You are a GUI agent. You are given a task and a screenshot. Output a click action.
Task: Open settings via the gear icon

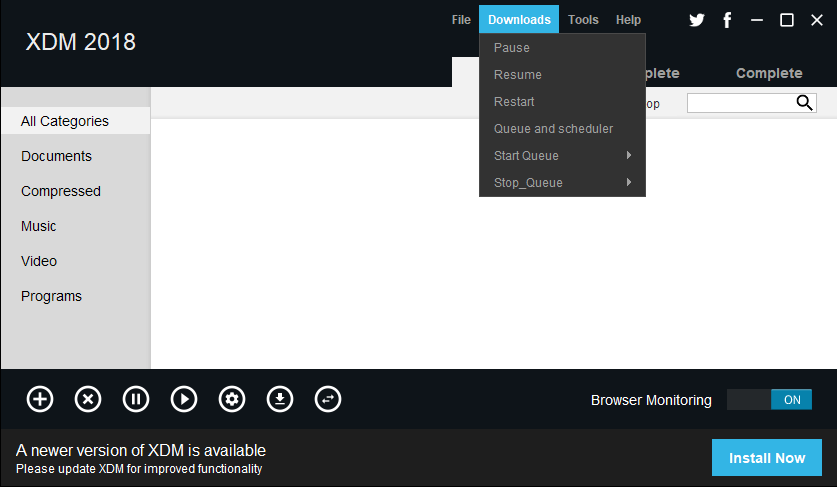pyautogui.click(x=232, y=399)
